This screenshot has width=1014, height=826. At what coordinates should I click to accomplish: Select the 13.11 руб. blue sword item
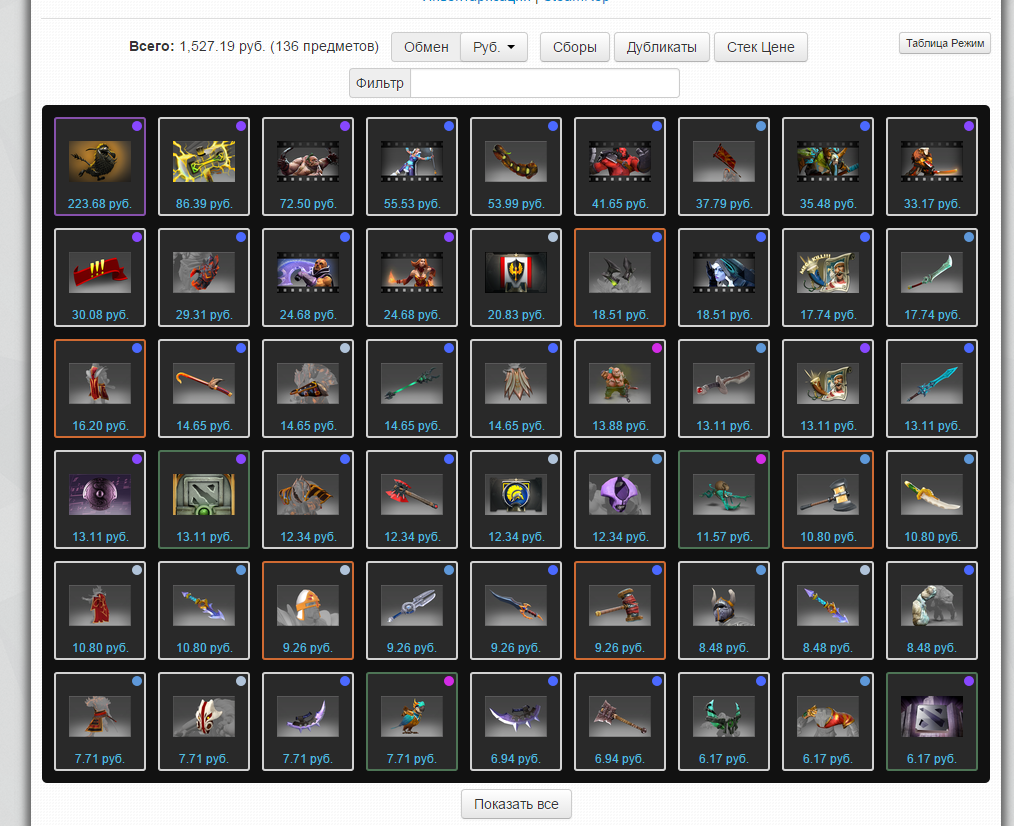[932, 389]
